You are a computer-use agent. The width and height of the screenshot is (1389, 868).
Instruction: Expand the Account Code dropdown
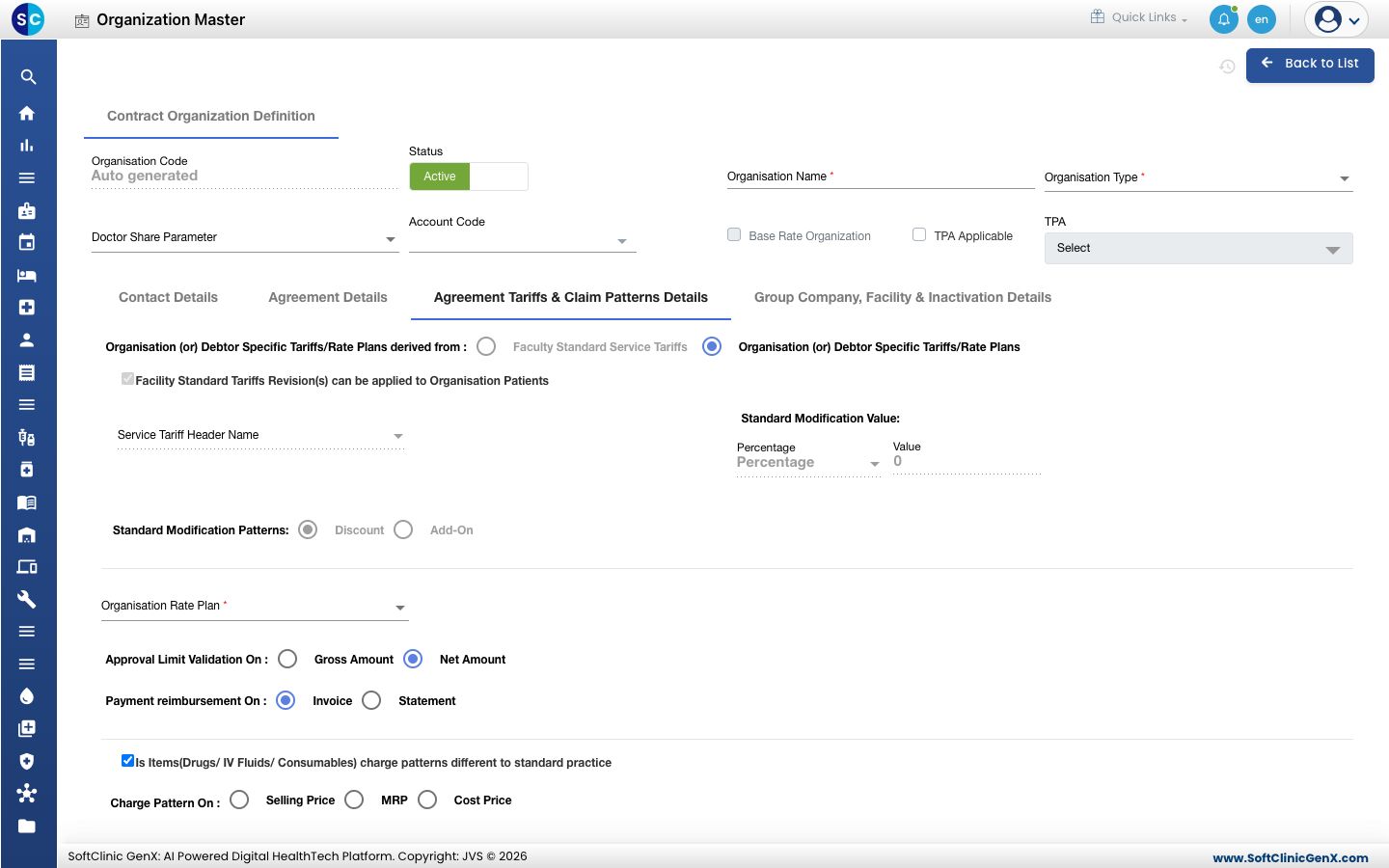tap(522, 240)
